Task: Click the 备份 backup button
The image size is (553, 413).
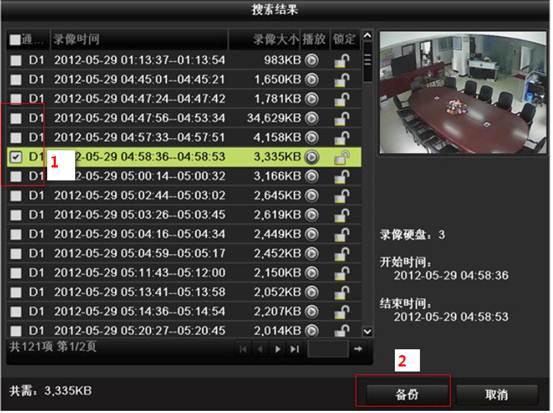Action: [408, 395]
